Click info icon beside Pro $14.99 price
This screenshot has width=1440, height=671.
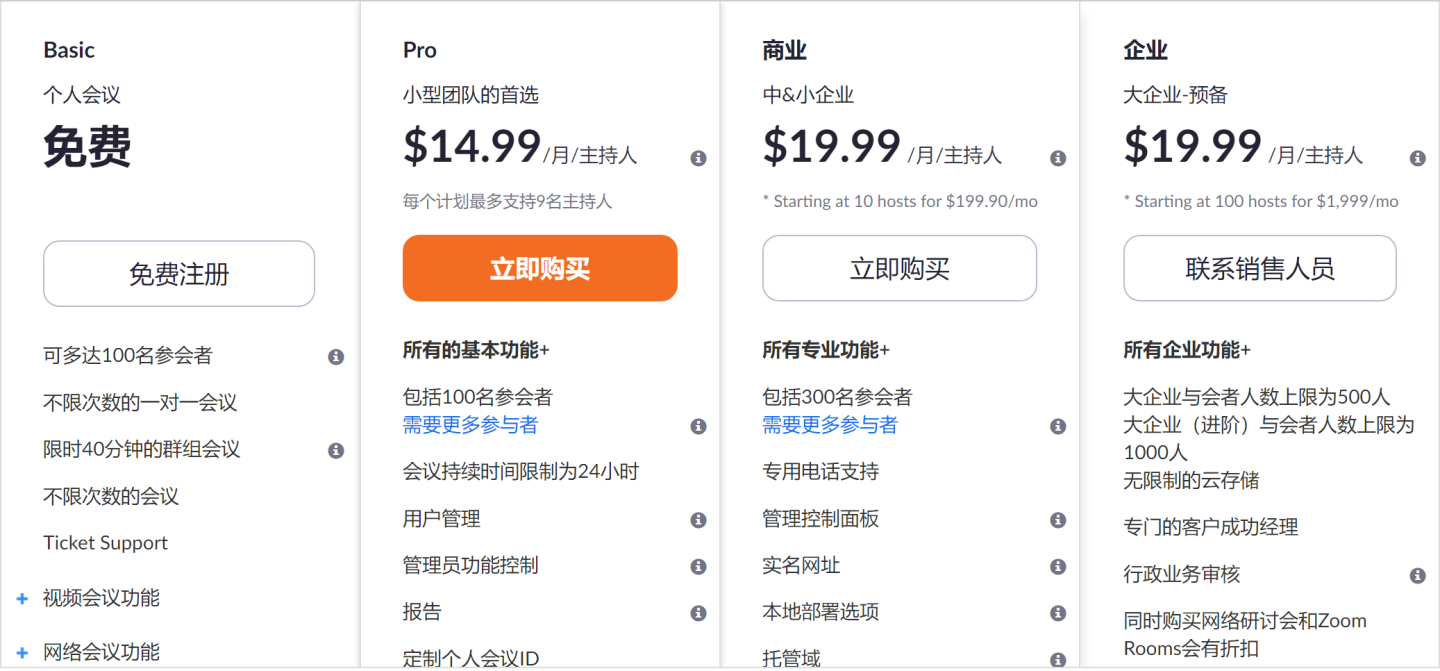[x=698, y=158]
